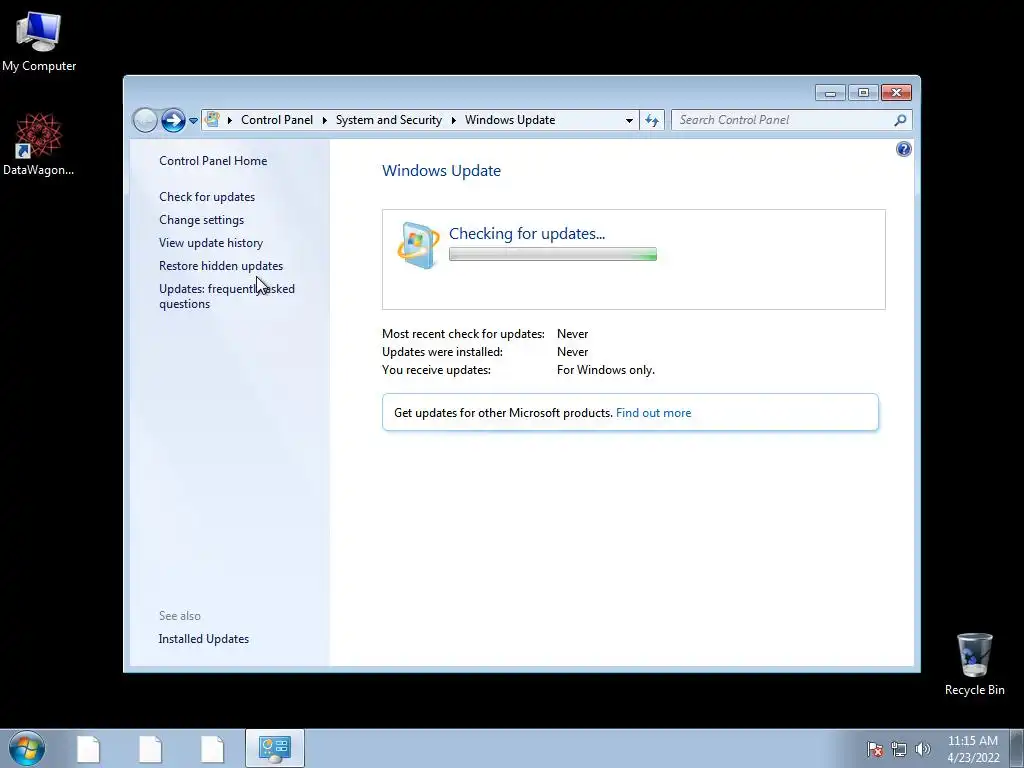Open network tray icon
This screenshot has height=768, width=1024.
(x=899, y=749)
